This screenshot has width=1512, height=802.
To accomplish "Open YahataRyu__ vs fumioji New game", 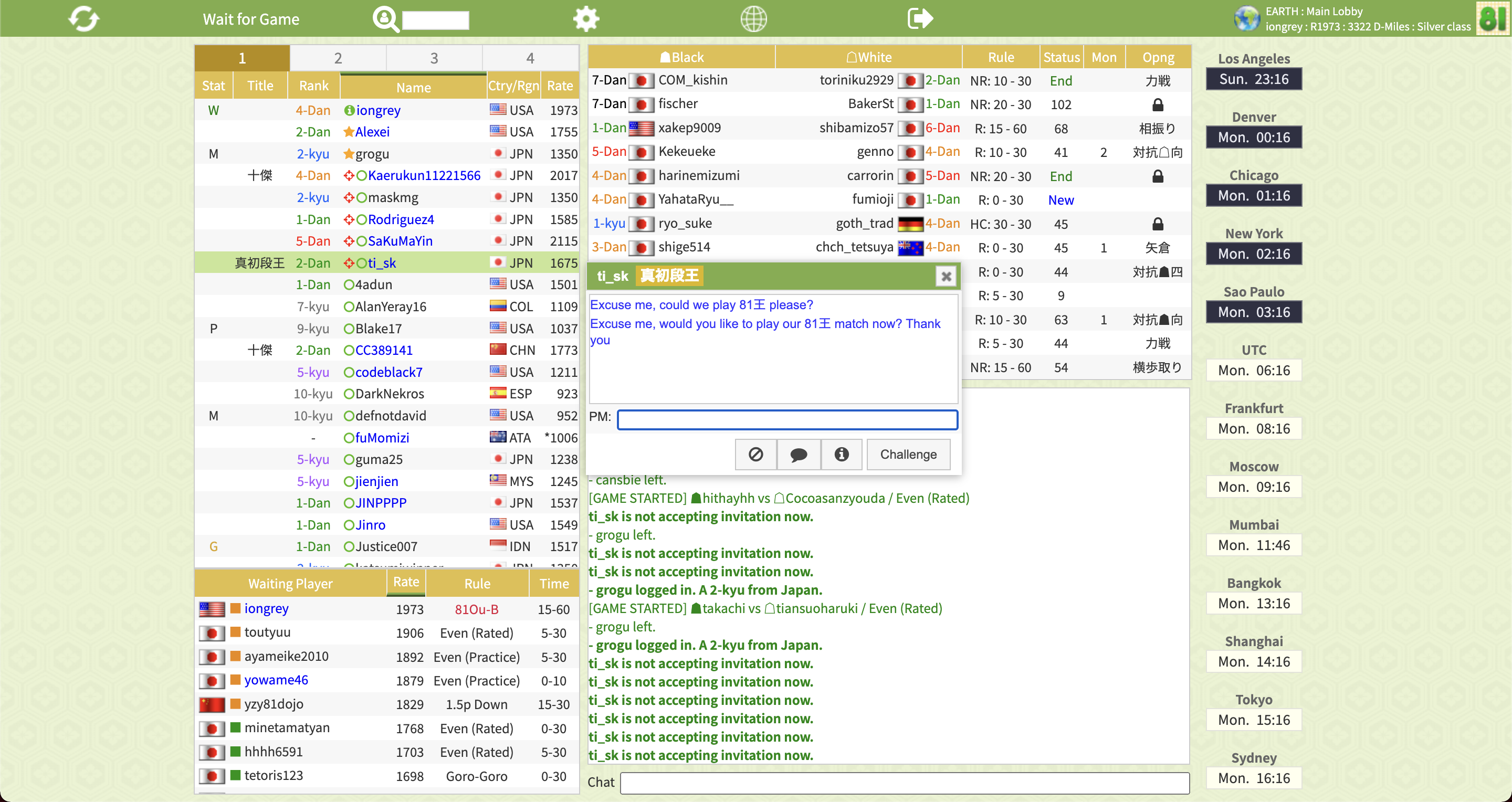I will 889,199.
